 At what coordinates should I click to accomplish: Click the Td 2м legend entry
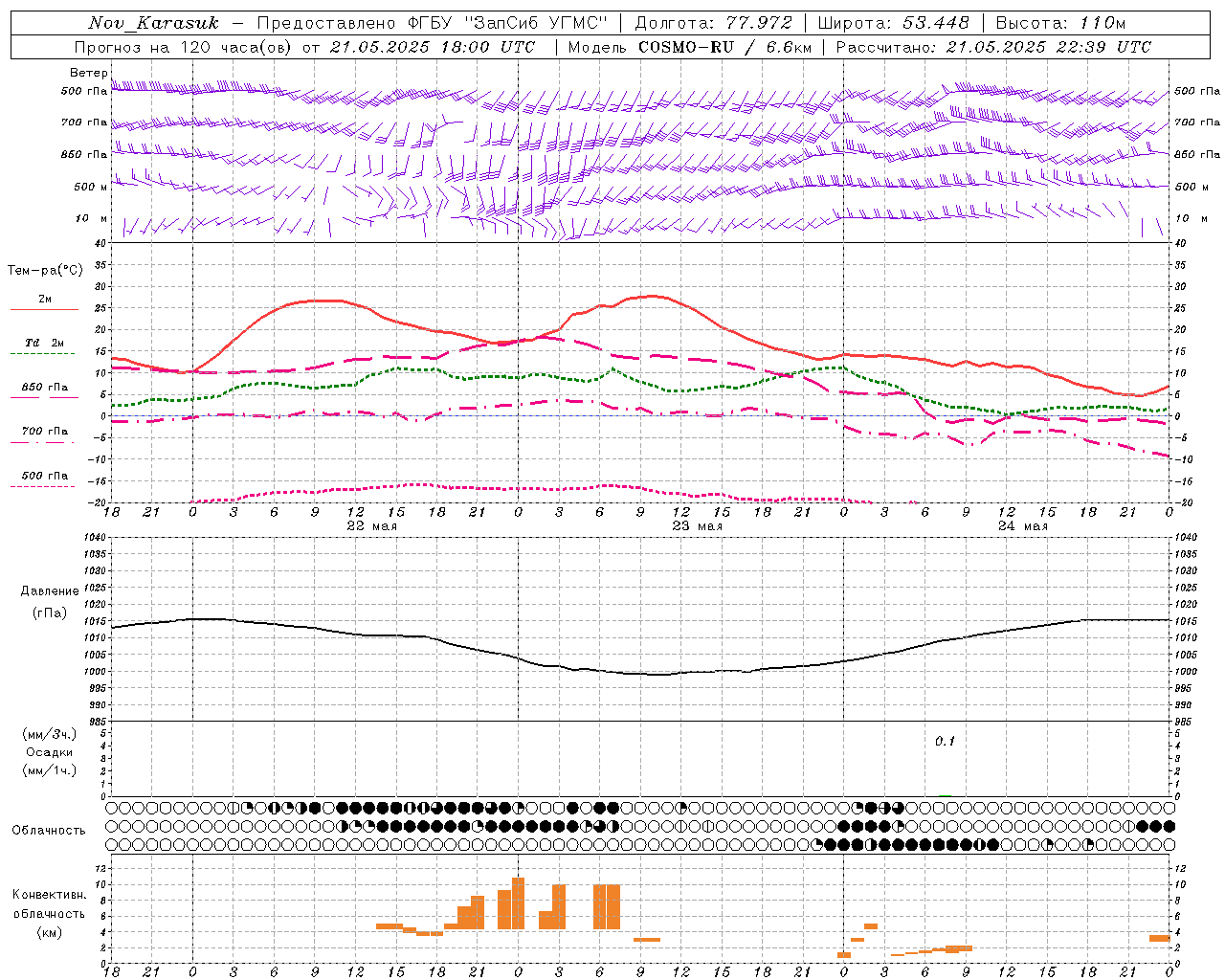click(44, 343)
